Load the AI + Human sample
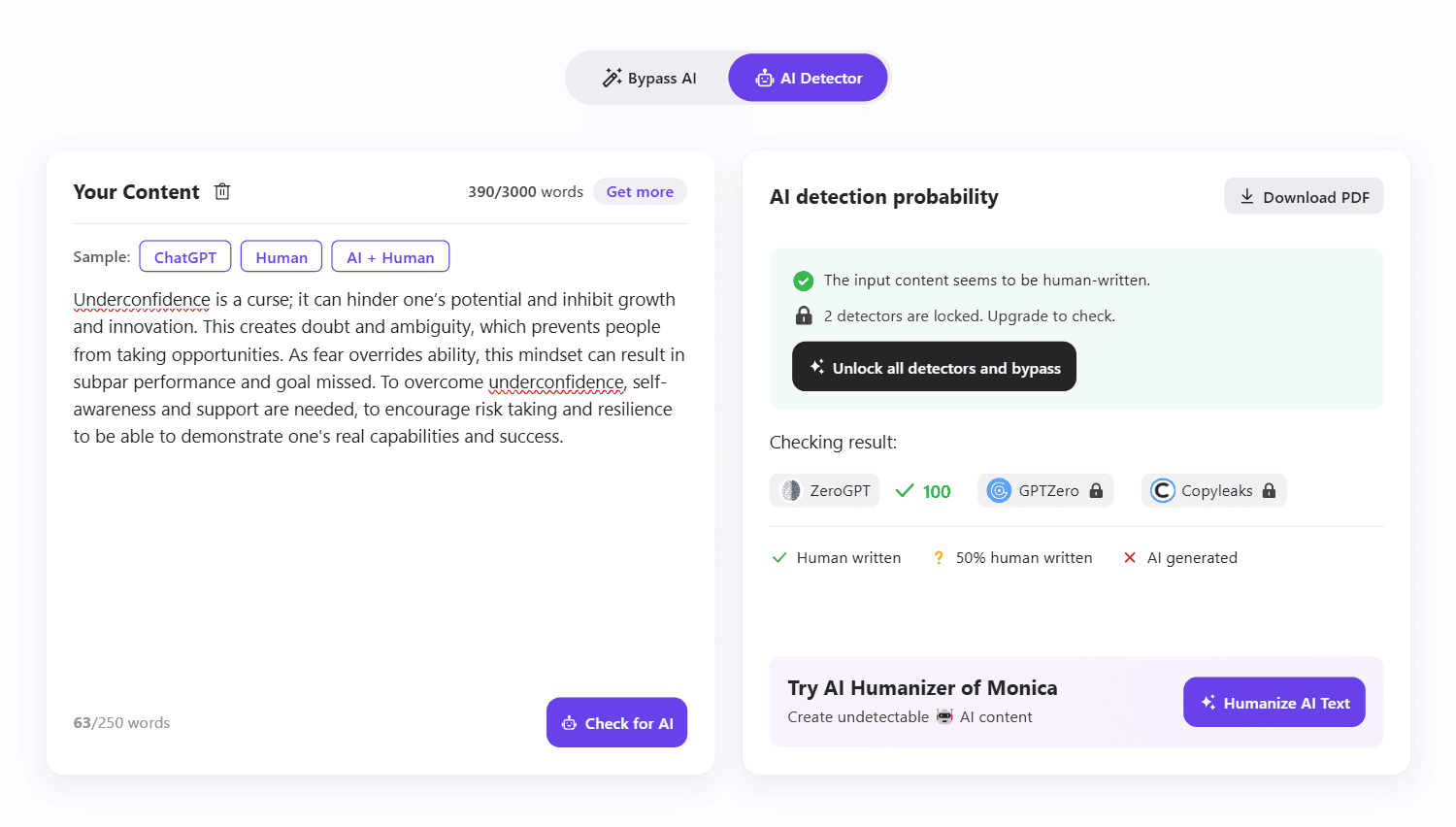This screenshot has width=1456, height=827. (x=390, y=257)
